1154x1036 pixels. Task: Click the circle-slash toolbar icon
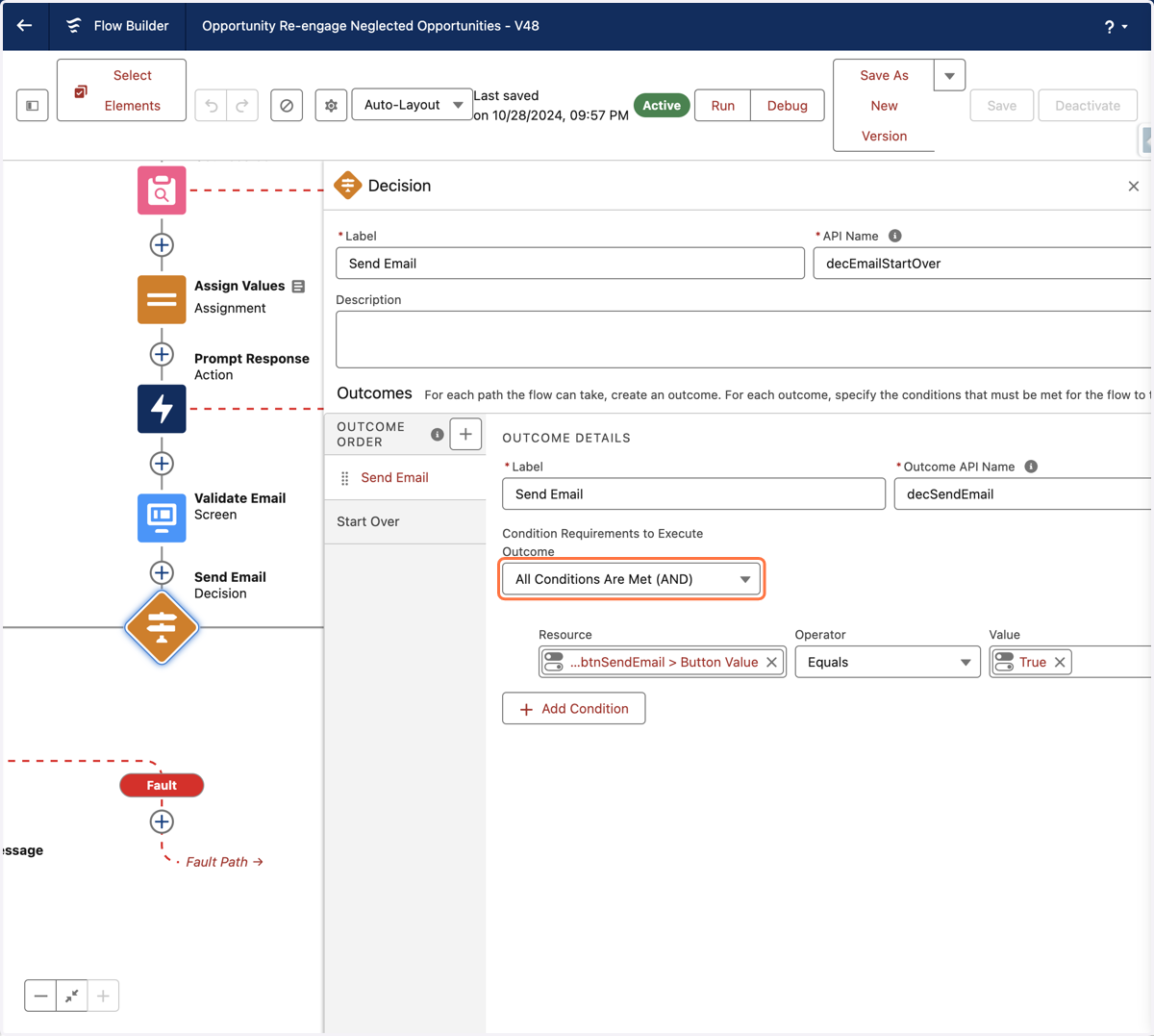(x=287, y=106)
